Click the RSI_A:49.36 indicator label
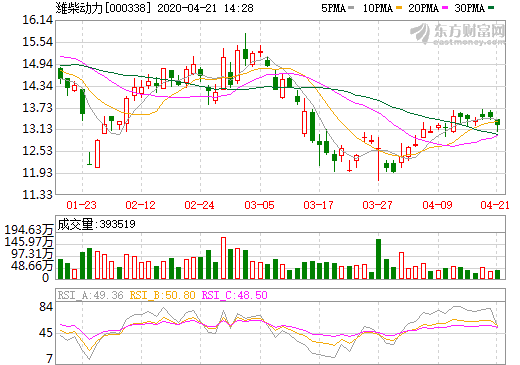520x365 pixels. (x=91, y=295)
